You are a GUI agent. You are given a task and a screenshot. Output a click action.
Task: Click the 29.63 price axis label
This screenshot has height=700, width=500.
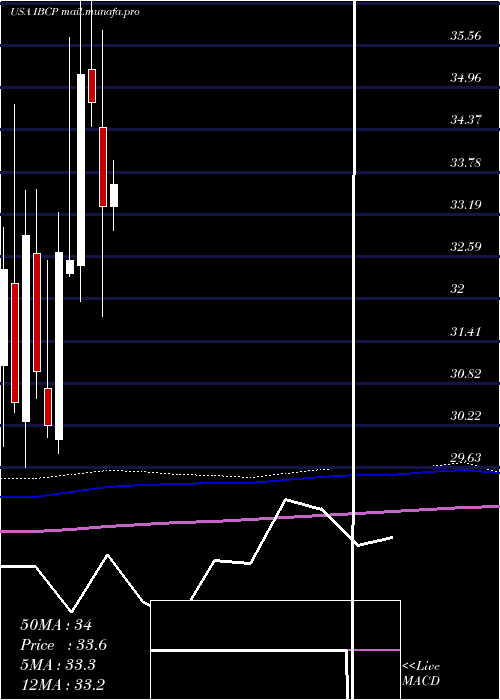click(465, 458)
